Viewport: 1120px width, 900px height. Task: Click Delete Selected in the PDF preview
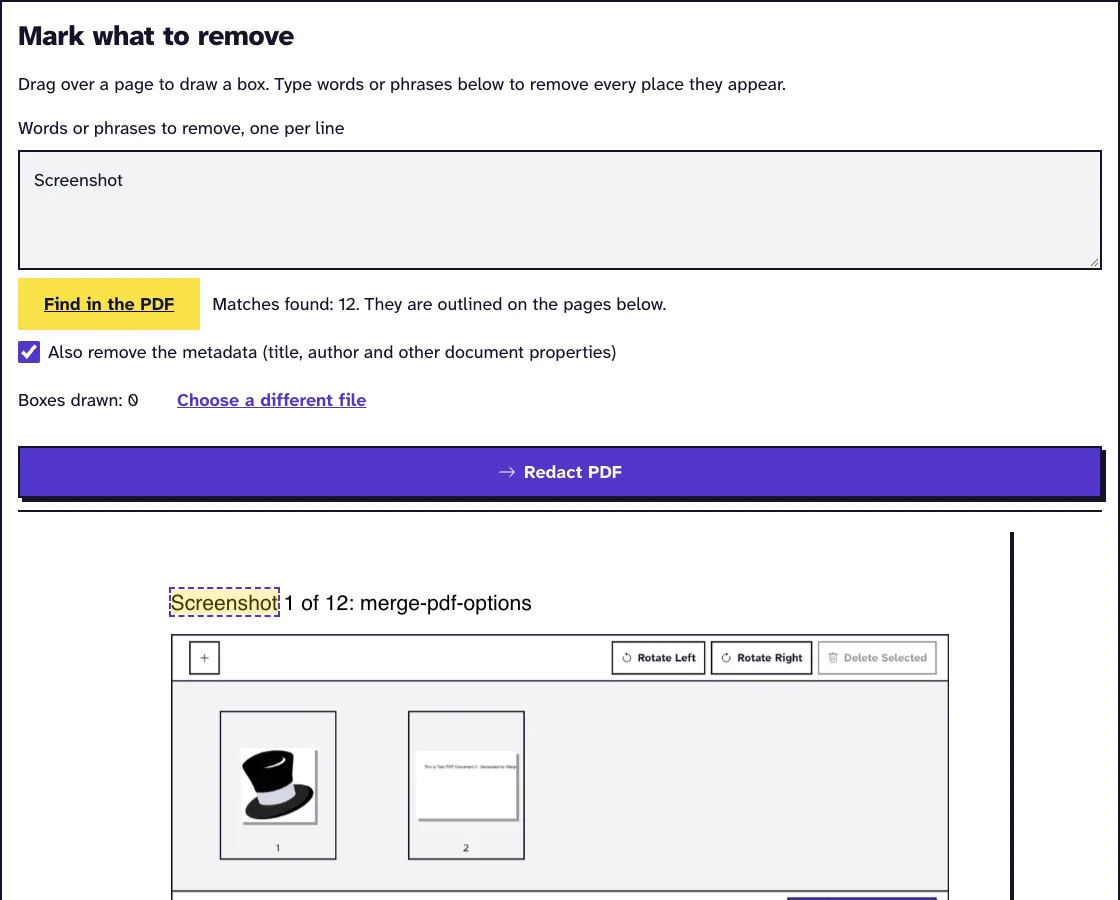coord(877,658)
